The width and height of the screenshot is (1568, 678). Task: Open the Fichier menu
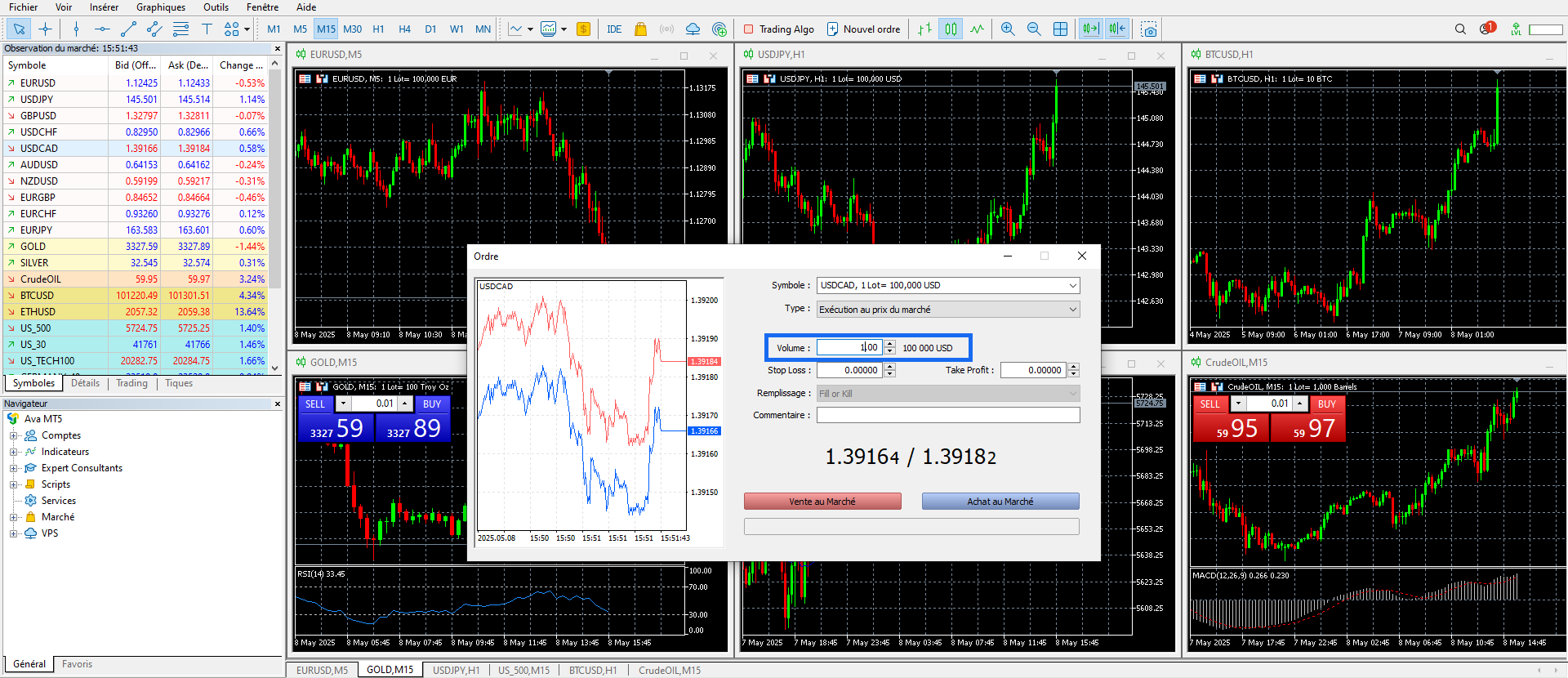tap(23, 7)
